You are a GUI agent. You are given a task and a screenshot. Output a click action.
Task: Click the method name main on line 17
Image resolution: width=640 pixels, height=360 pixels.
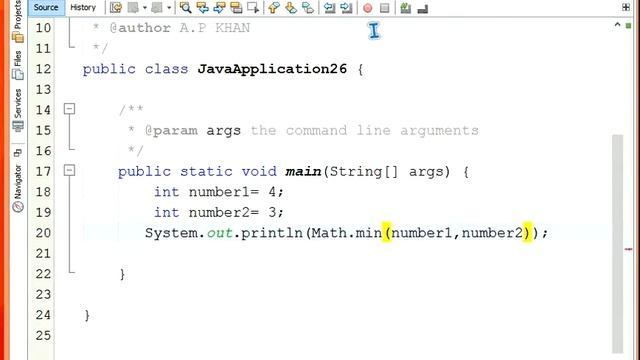click(303, 171)
